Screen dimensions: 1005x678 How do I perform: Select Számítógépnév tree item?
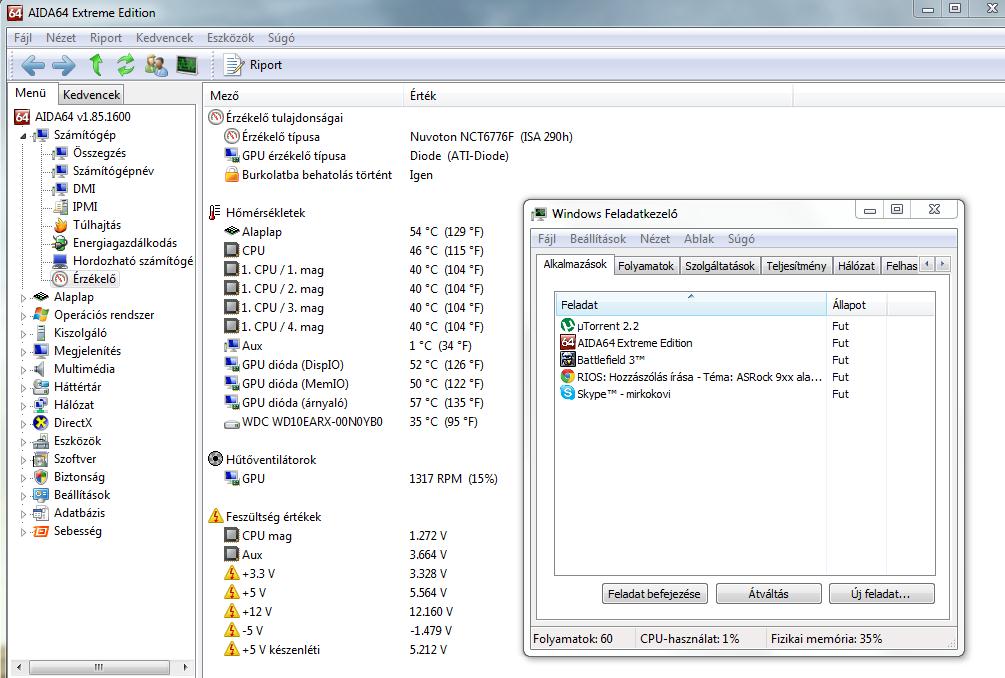(113, 170)
